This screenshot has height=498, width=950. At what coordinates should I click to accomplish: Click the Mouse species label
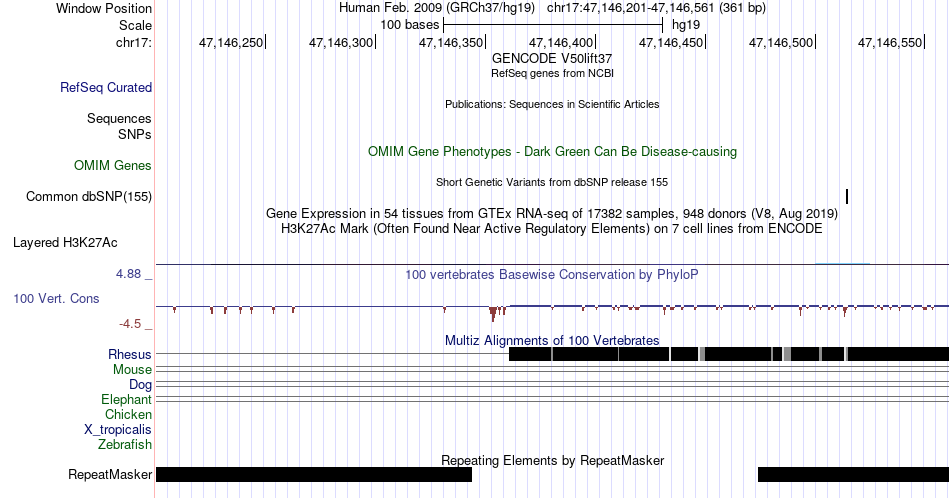132,370
